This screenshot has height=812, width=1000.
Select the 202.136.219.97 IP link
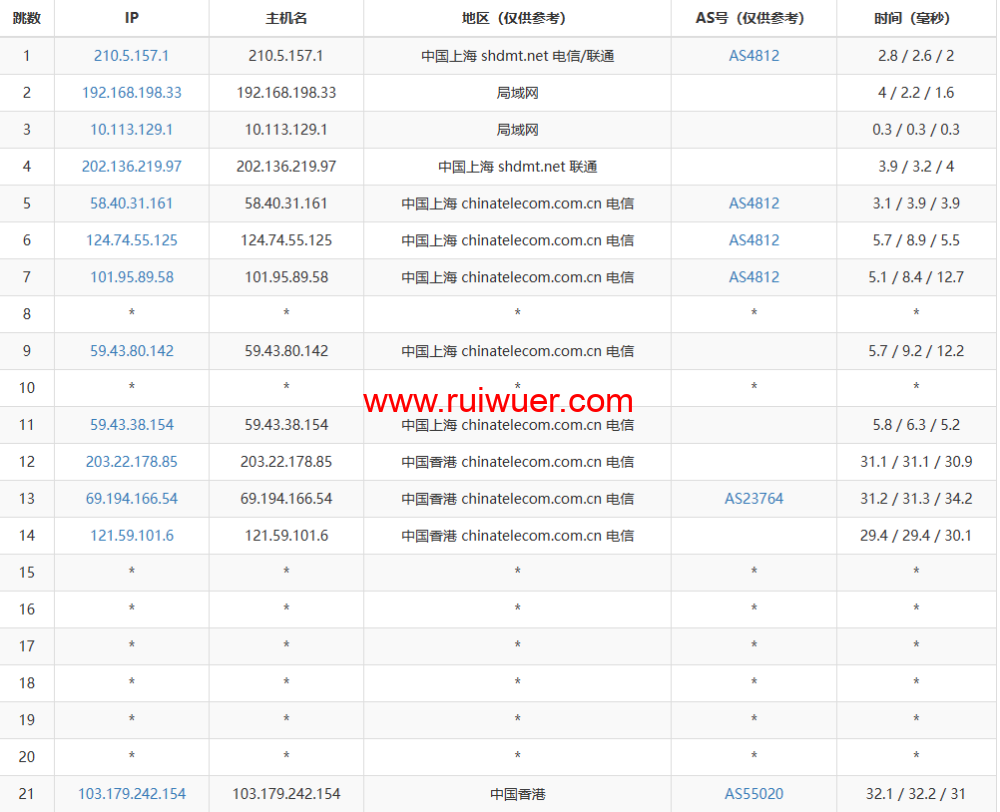coord(131,167)
